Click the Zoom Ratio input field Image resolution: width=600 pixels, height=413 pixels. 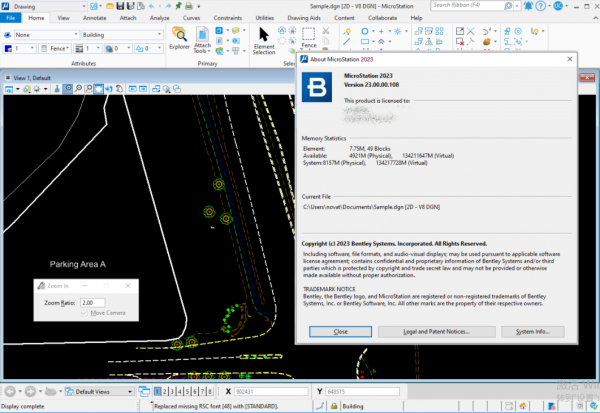click(93, 302)
